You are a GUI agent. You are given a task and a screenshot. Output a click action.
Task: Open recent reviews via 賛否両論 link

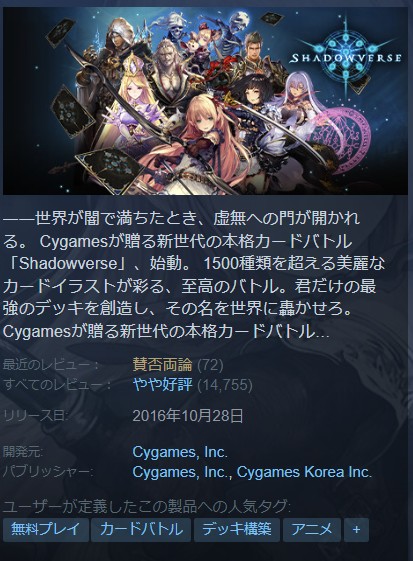pyautogui.click(x=162, y=365)
